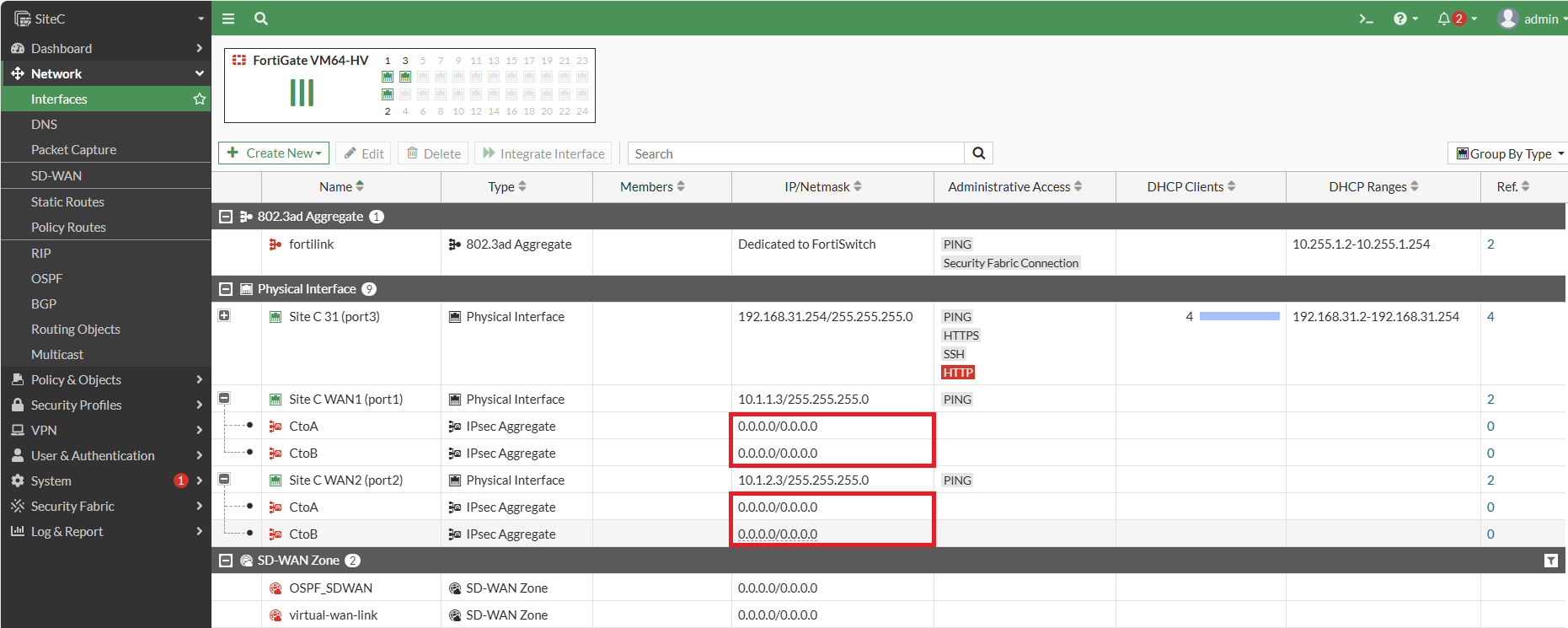Click the red HTTP access tag on port3
This screenshot has width=1568, height=628.
tap(958, 373)
